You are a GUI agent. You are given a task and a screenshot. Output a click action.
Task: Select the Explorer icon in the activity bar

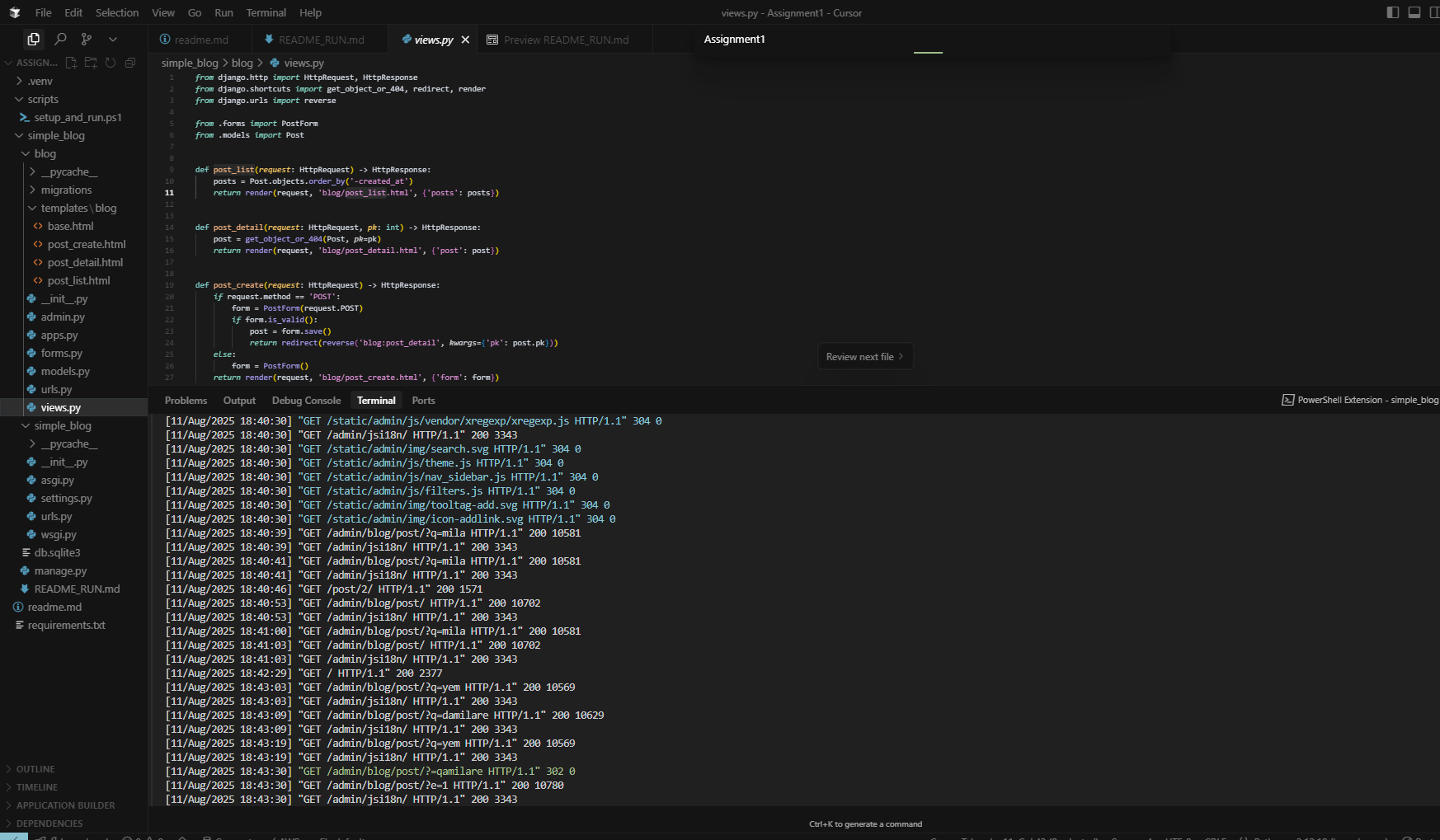pyautogui.click(x=33, y=39)
